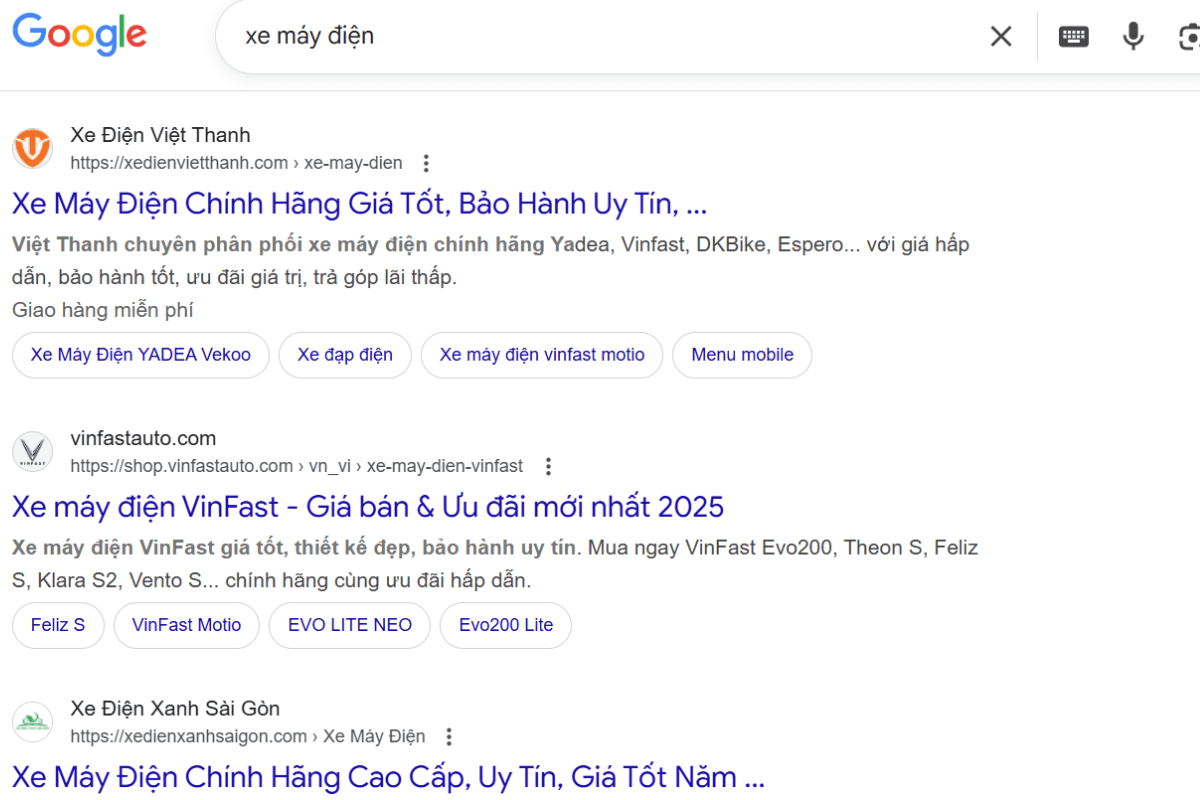
Task: Open more options for VinFast result
Action: pos(547,466)
